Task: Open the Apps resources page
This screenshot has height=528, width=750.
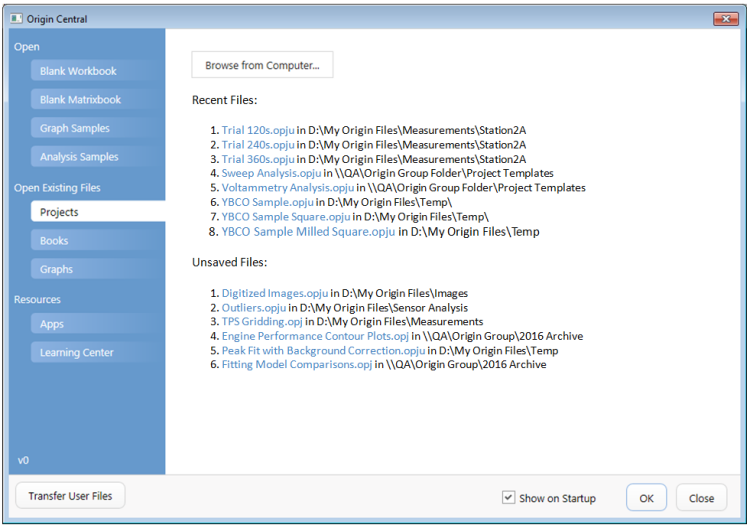Action: point(52,324)
